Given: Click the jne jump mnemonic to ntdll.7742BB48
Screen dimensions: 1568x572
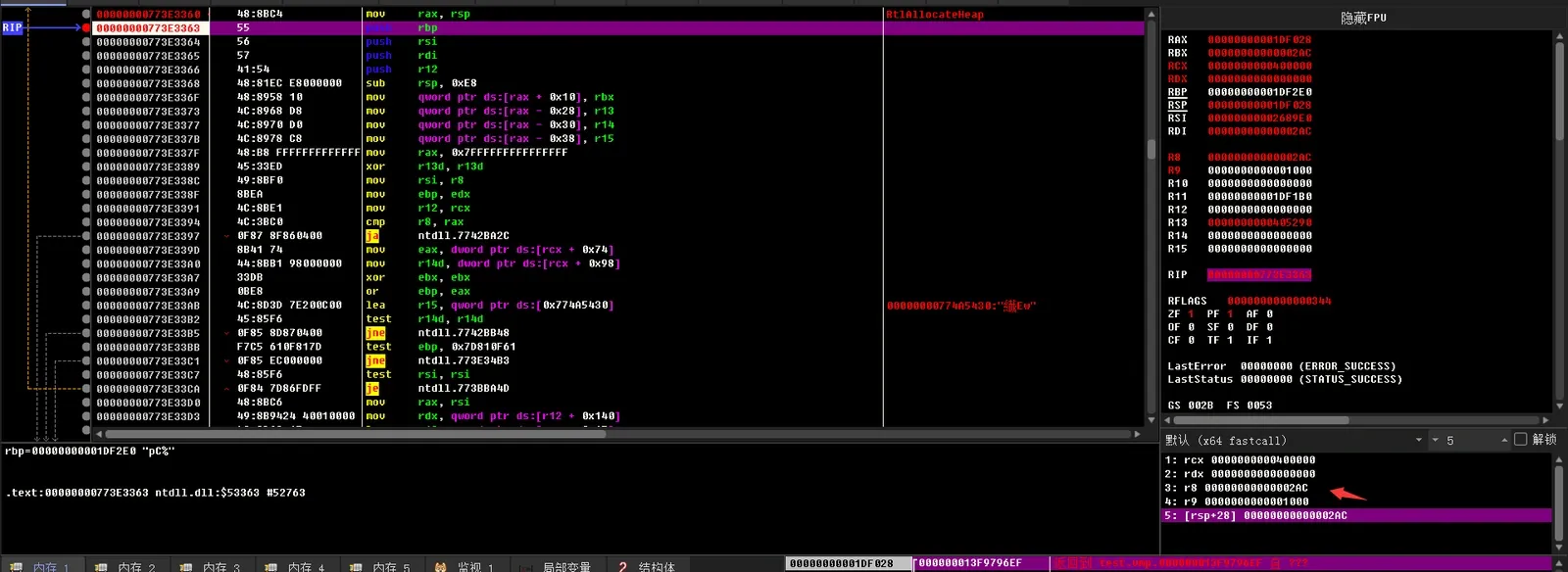Looking at the screenshot, I should 375,333.
